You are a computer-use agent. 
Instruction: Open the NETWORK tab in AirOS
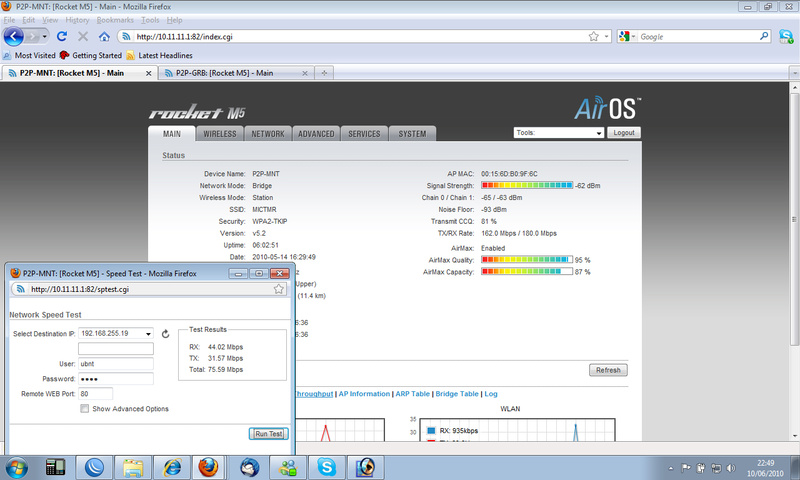[268, 134]
